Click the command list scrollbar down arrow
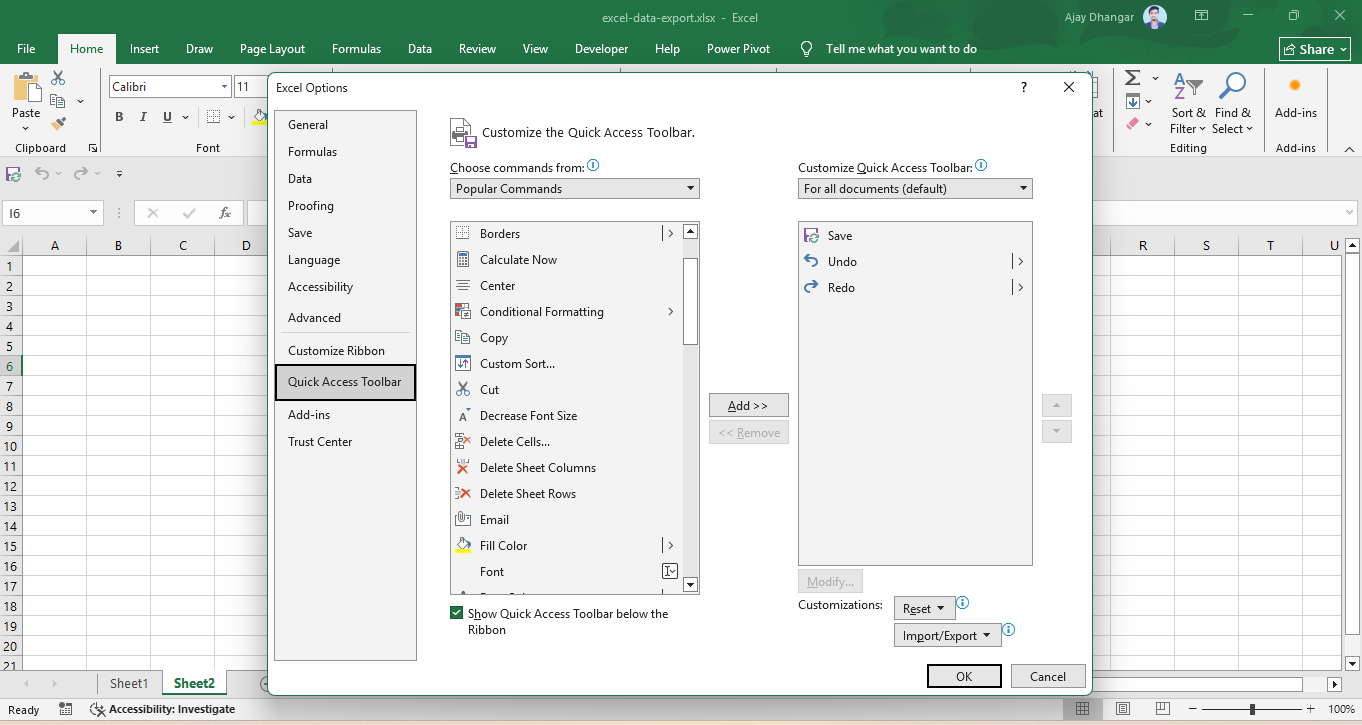This screenshot has width=1362, height=725. 690,585
